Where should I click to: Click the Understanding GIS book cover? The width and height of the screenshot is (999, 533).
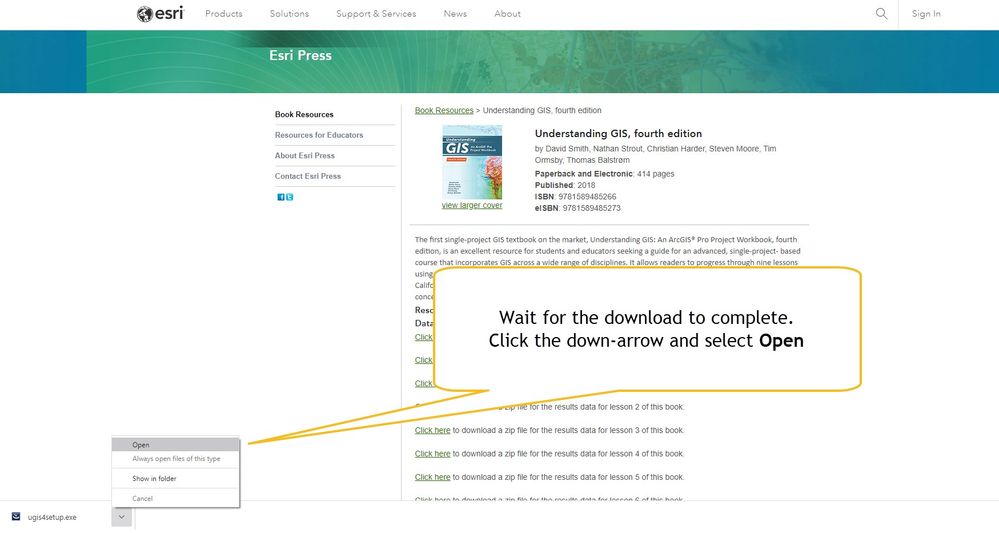pyautogui.click(x=472, y=162)
